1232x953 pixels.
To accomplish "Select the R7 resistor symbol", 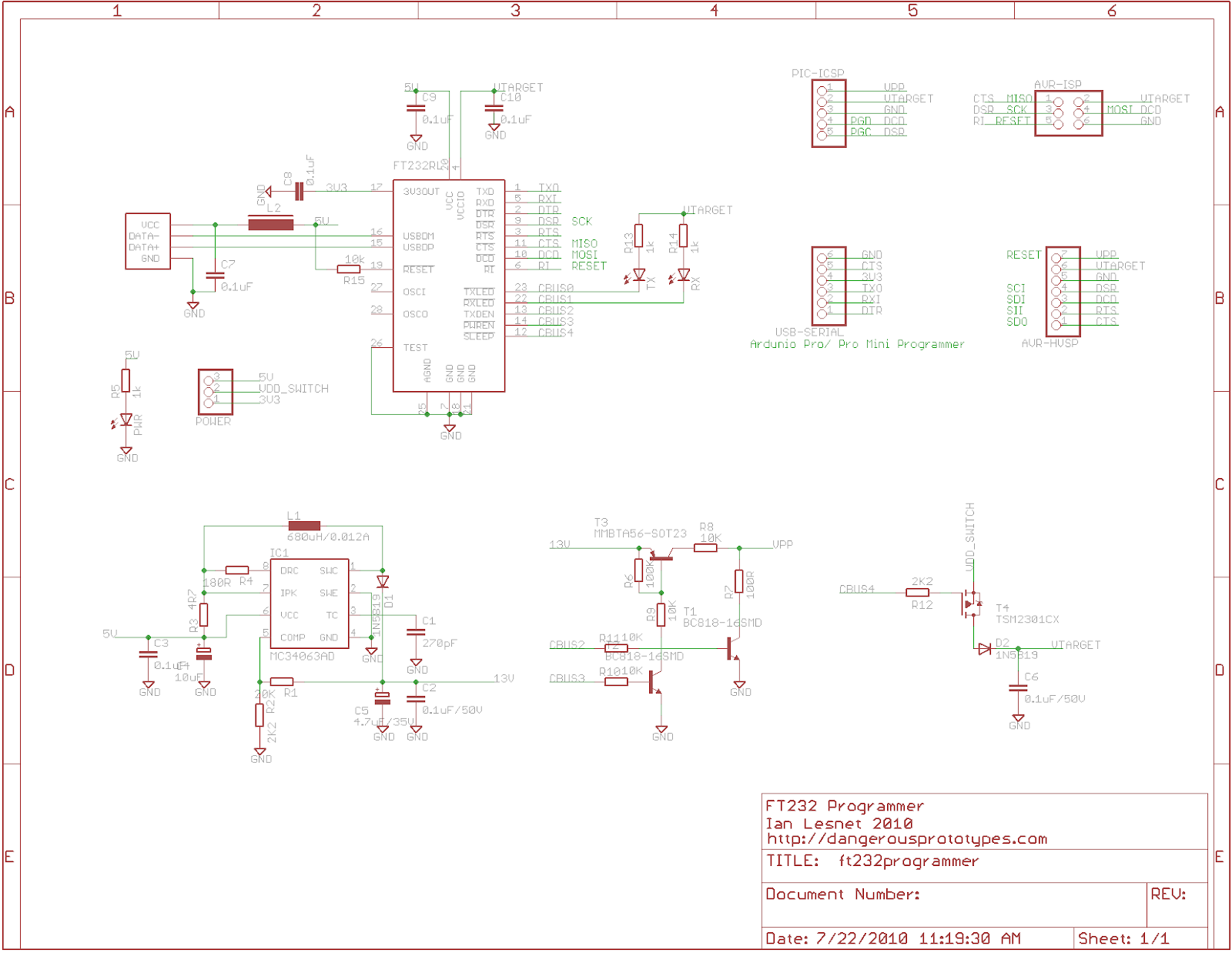I will [x=739, y=582].
